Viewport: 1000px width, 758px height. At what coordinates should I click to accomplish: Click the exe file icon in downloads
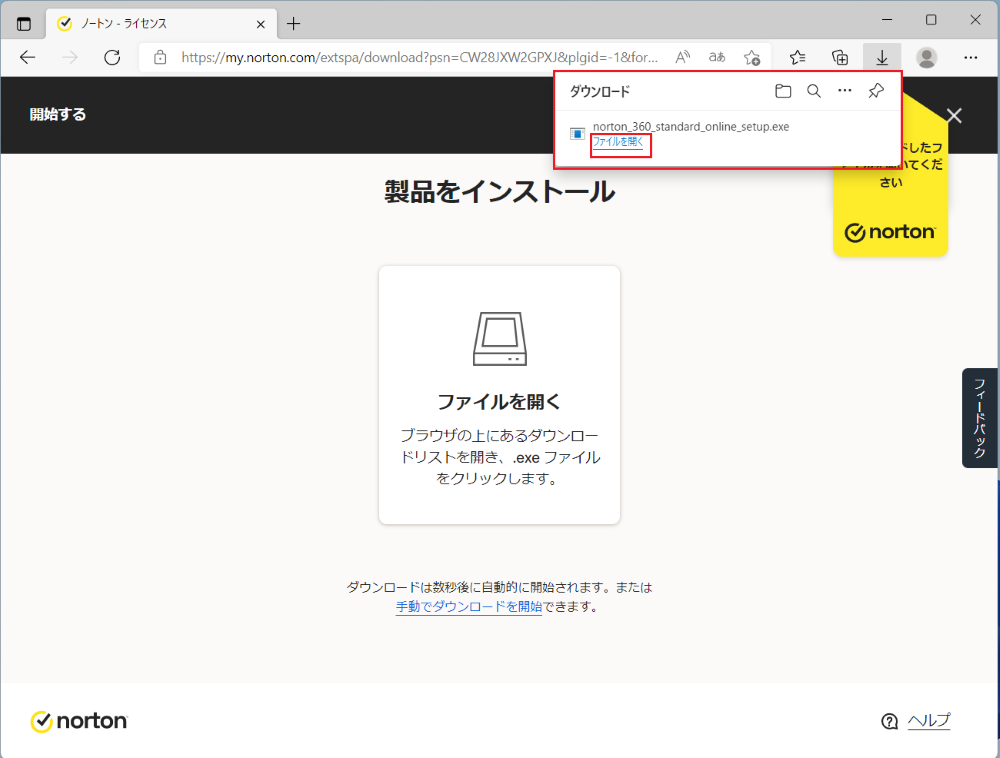(x=577, y=134)
